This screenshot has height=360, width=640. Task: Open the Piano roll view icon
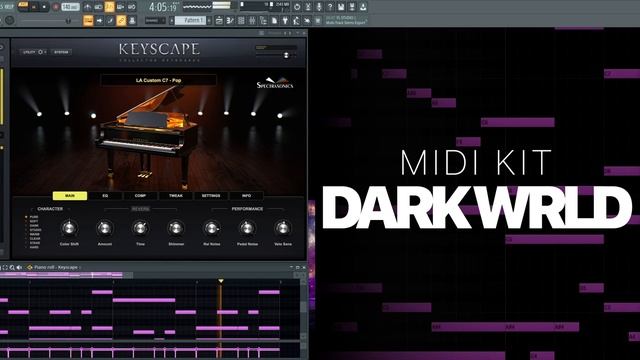click(230, 20)
